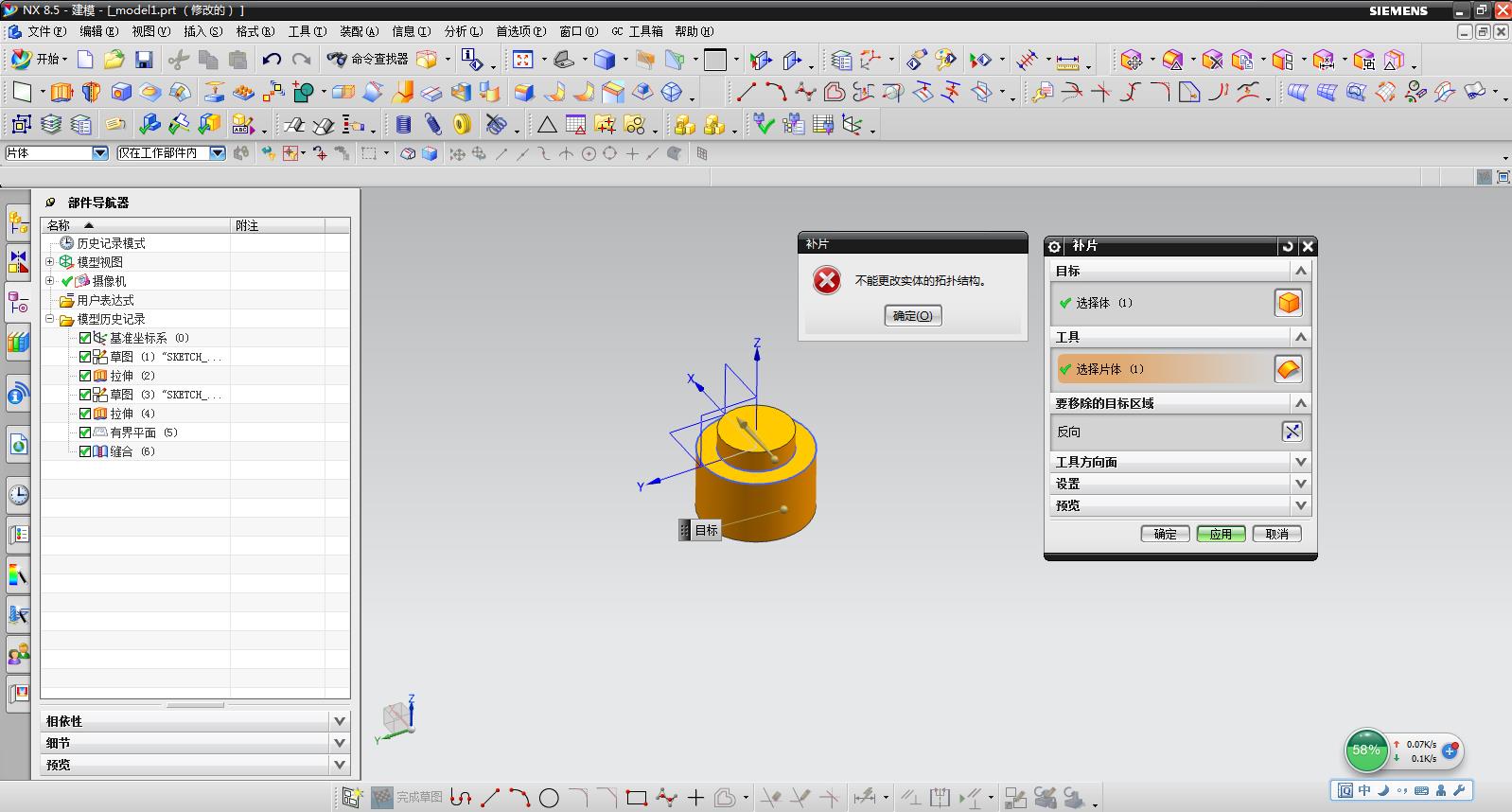
Task: Expand the 模型视图 tree node
Action: (50, 262)
